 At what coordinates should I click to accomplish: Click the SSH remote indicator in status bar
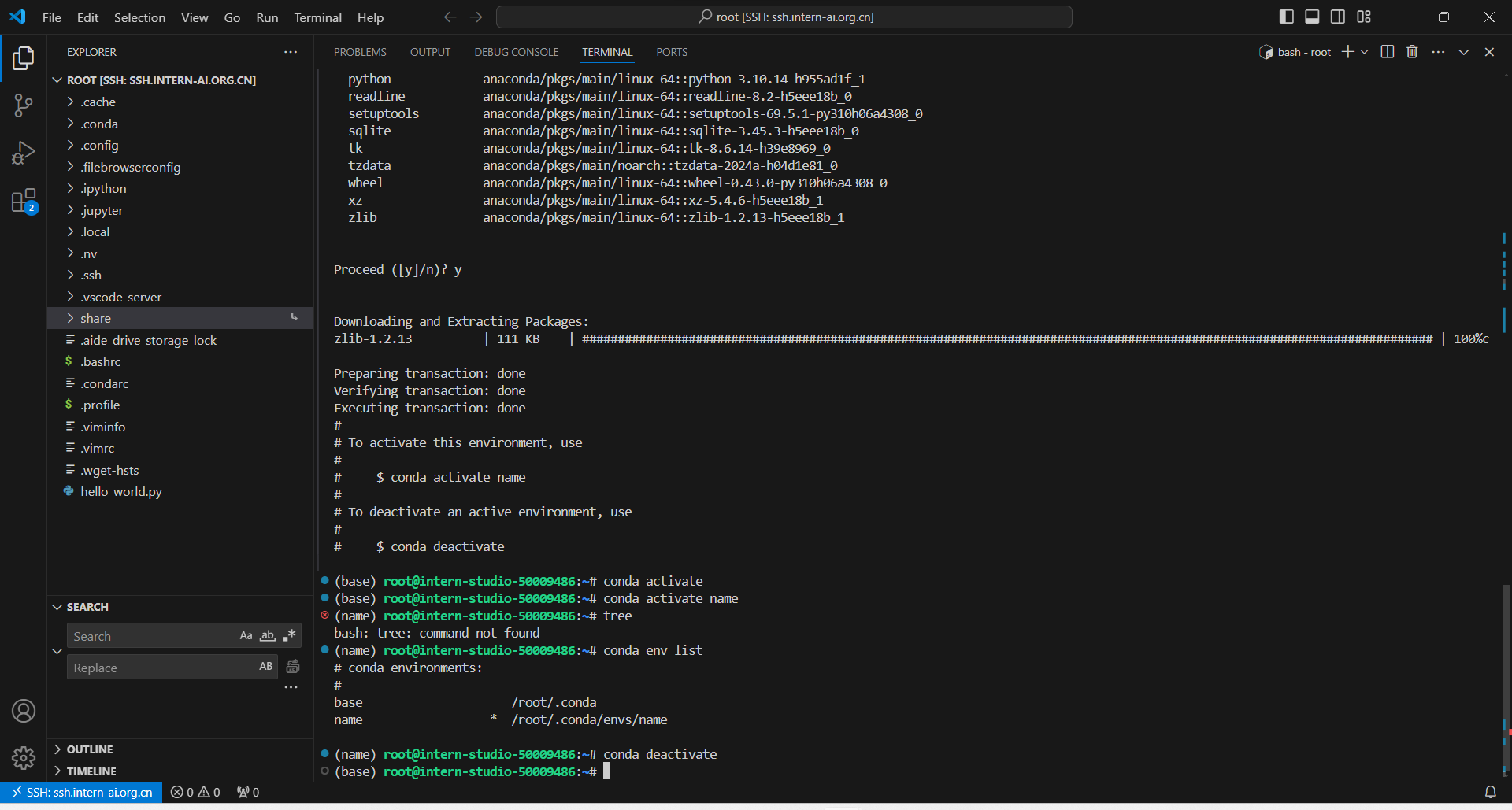(82, 792)
